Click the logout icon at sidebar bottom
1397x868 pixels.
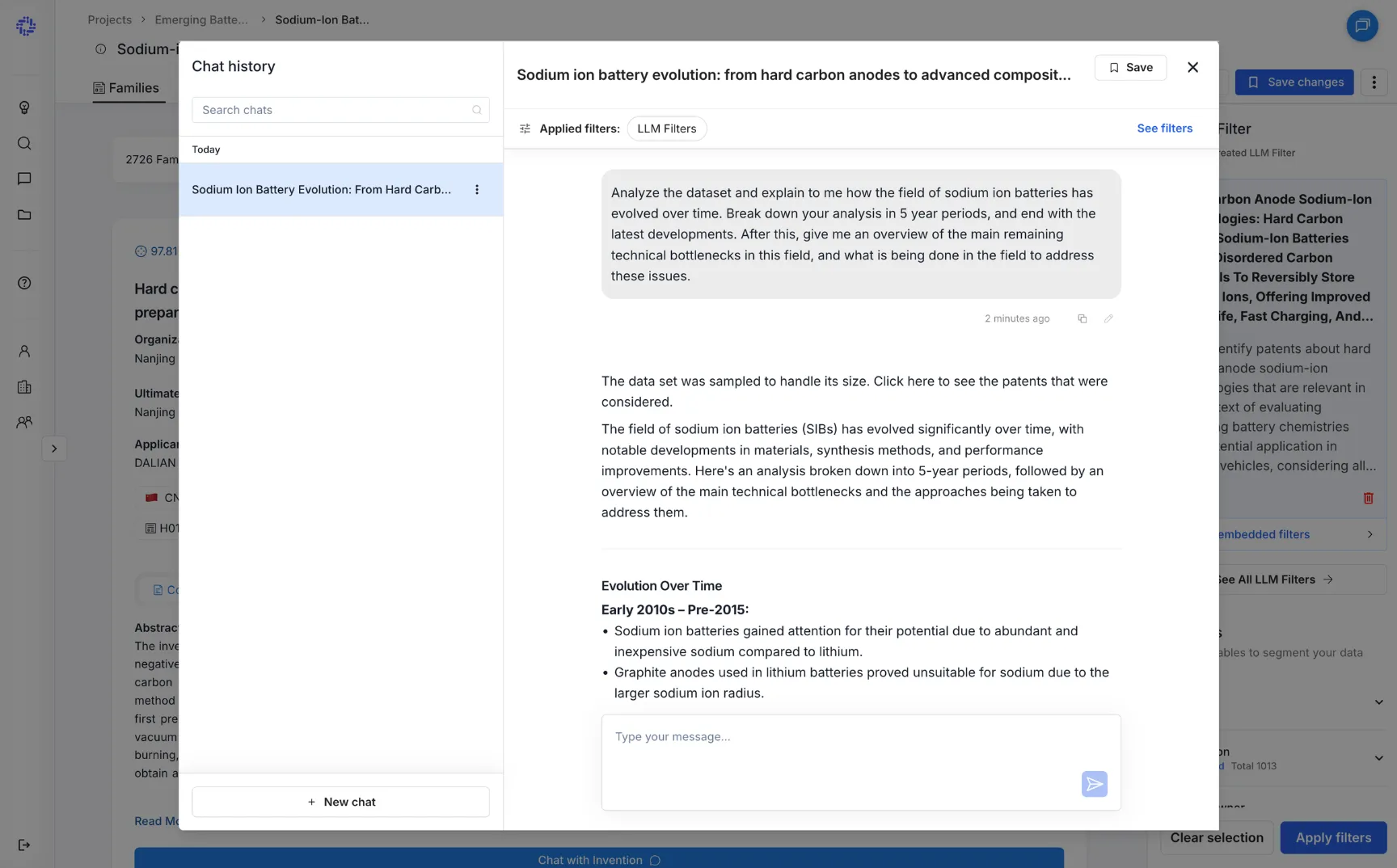(x=24, y=845)
